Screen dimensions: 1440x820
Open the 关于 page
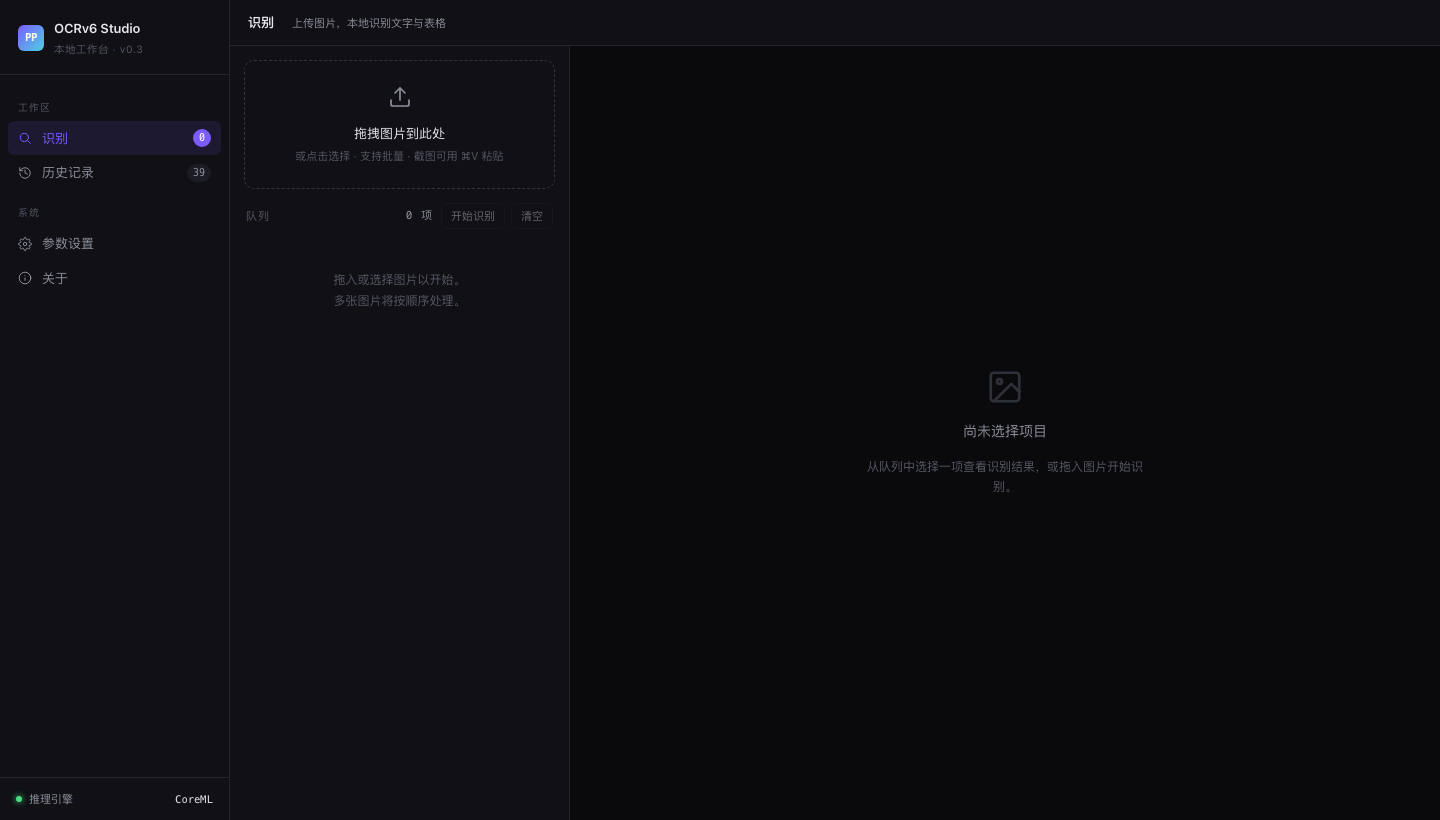click(x=114, y=278)
